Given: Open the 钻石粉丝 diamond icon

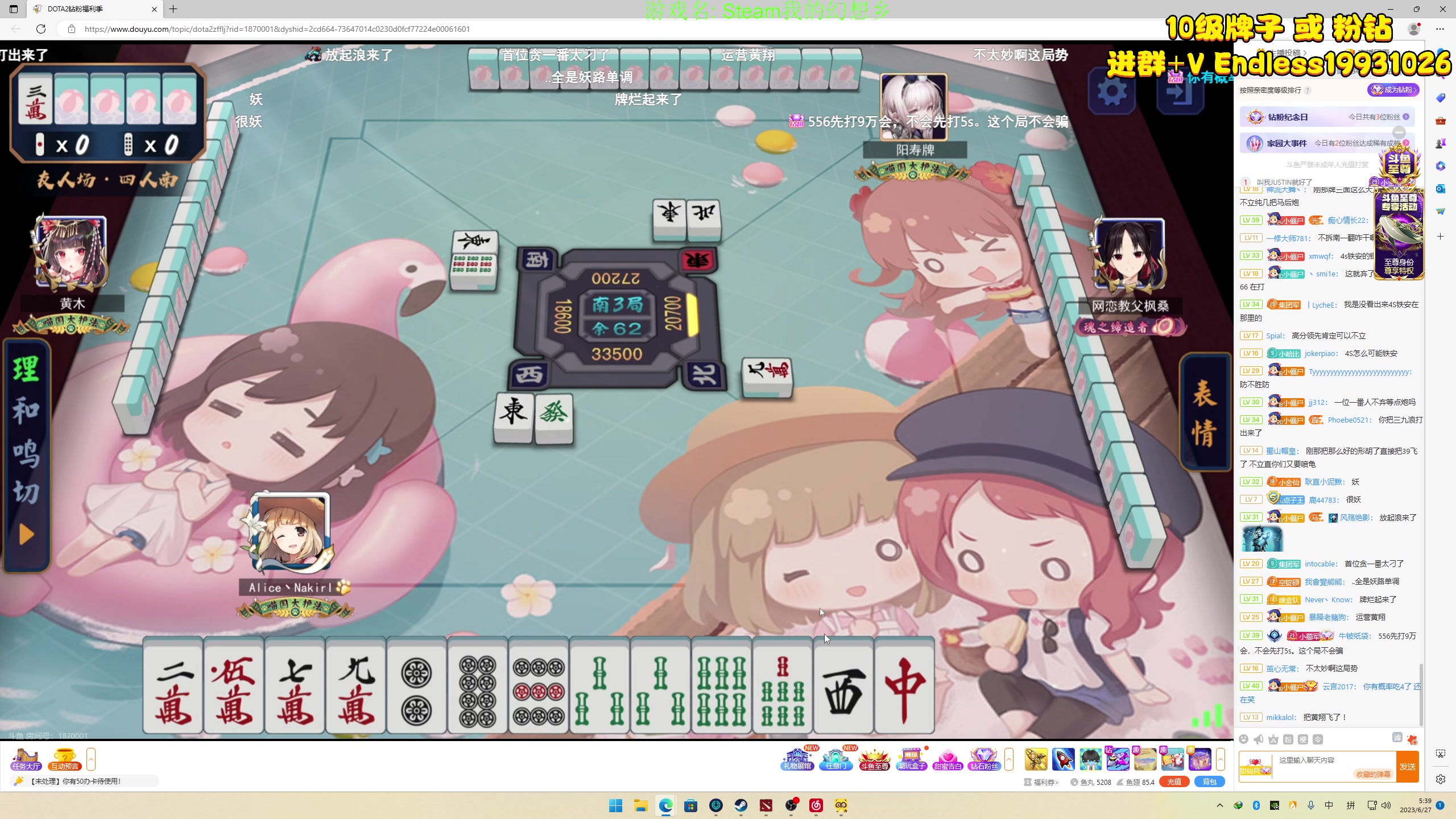Looking at the screenshot, I should tap(984, 759).
